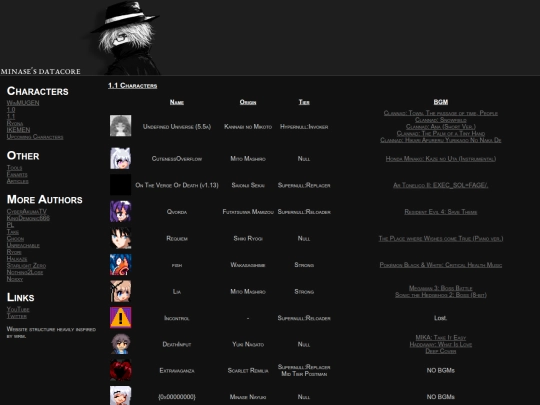Image resolution: width=540 pixels, height=405 pixels.
Task: Select the black On The Verge Of Death portrait
Action: click(121, 185)
